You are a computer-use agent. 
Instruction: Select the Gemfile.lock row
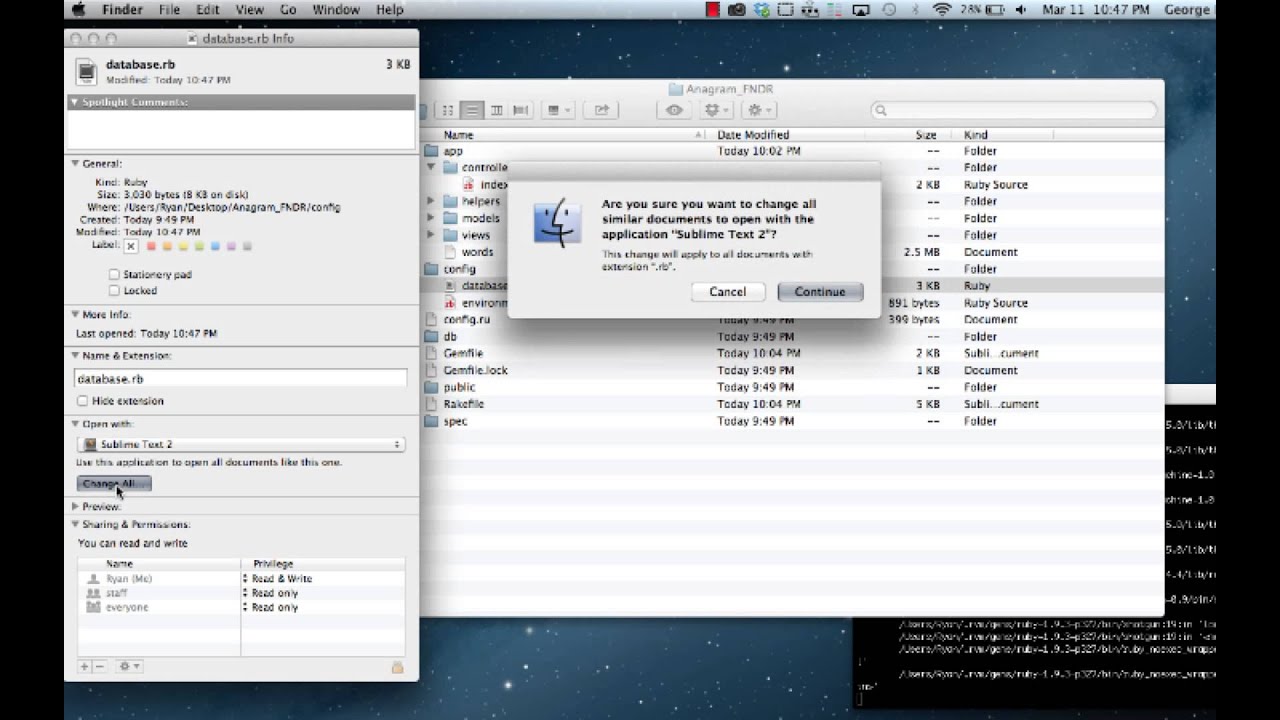point(792,370)
